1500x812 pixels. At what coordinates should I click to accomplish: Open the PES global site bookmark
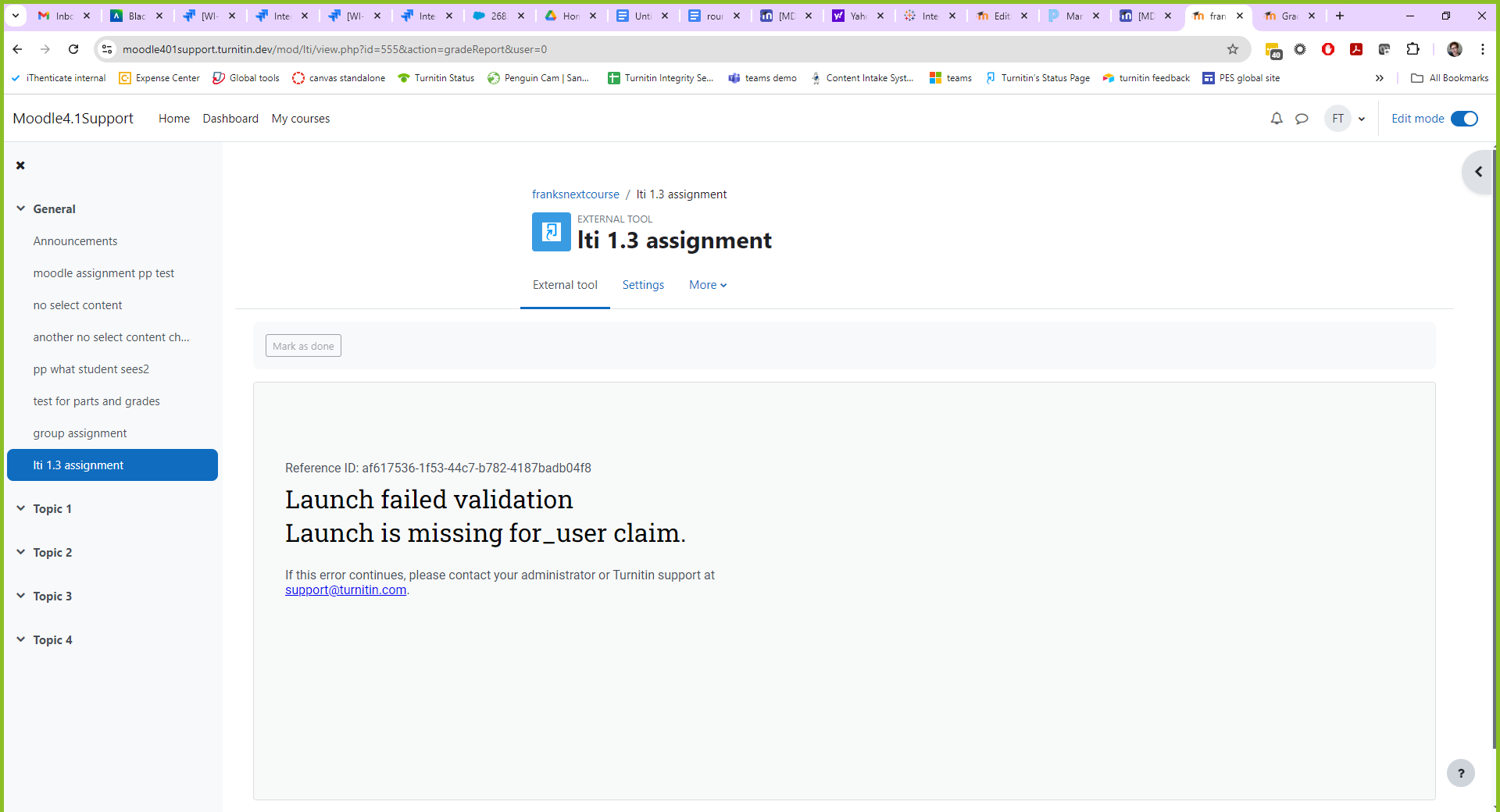pos(1241,78)
